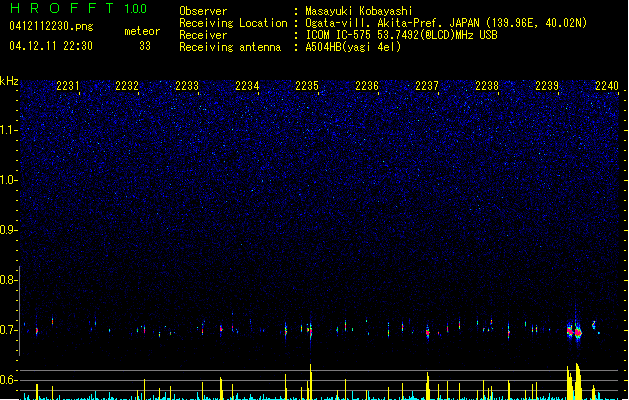Click the bright double meteor echo after 2239
Screen dimensions: 629x400
click(x=574, y=332)
